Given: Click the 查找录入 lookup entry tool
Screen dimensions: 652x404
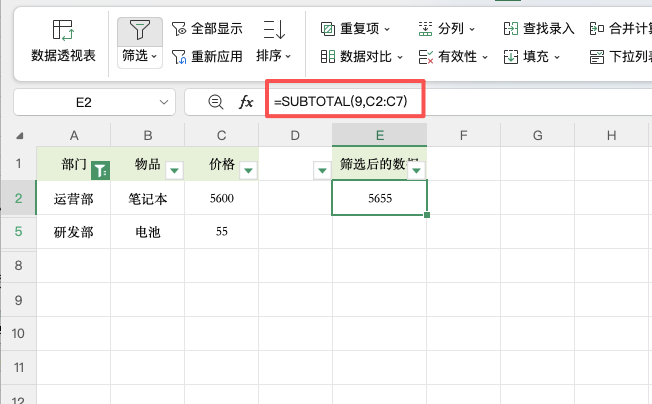Looking at the screenshot, I should 539,29.
